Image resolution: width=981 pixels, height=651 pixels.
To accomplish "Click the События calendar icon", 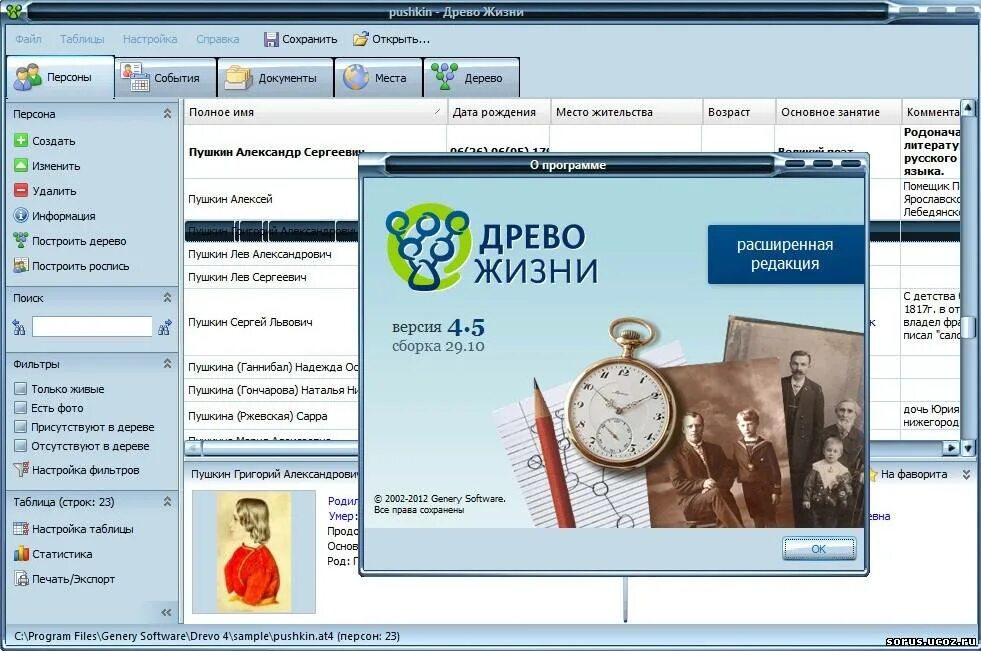I will (135, 78).
